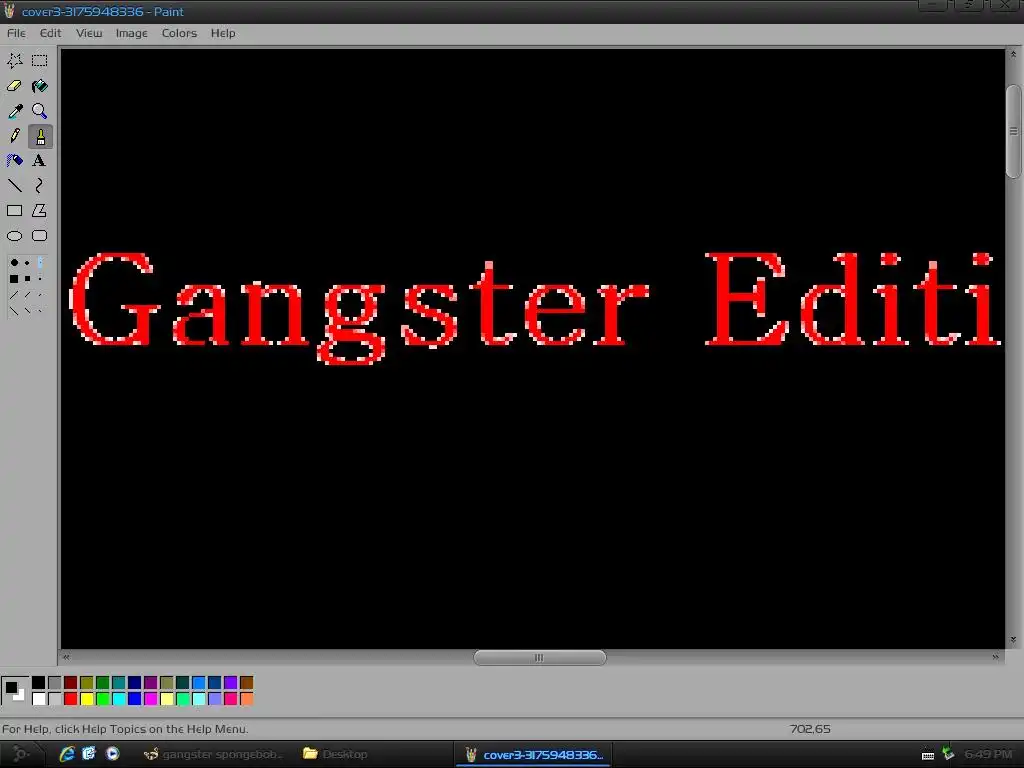Image resolution: width=1024 pixels, height=768 pixels.
Task: Click the horizontal scrollbar left arrow
Action: point(66,658)
